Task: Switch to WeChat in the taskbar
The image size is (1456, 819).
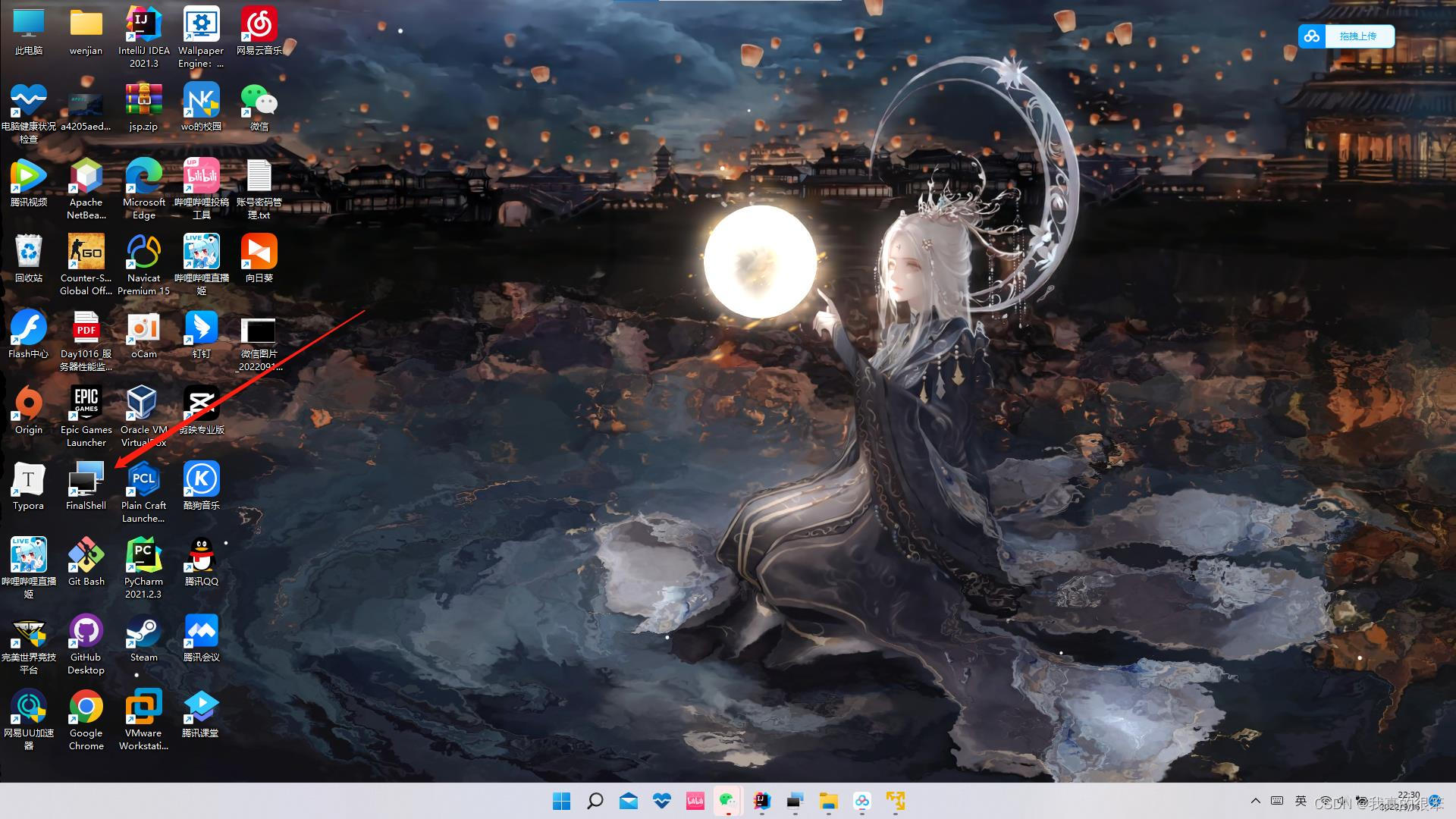Action: [x=728, y=801]
